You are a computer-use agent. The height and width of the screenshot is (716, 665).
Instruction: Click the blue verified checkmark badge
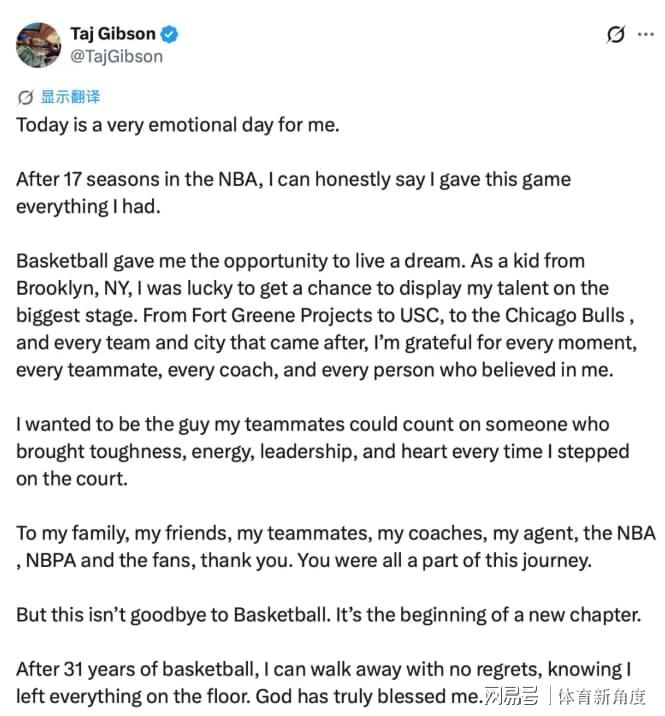[x=169, y=34]
